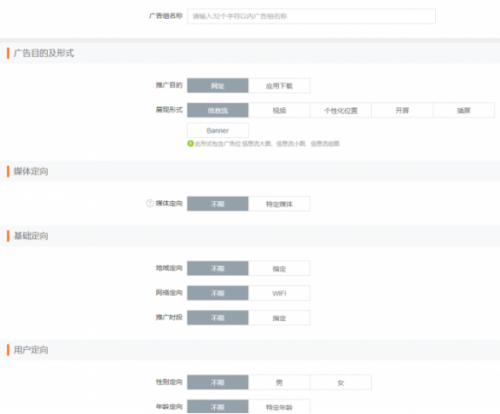Choose the 信息流 display format
500x414 pixels.
coord(218,110)
